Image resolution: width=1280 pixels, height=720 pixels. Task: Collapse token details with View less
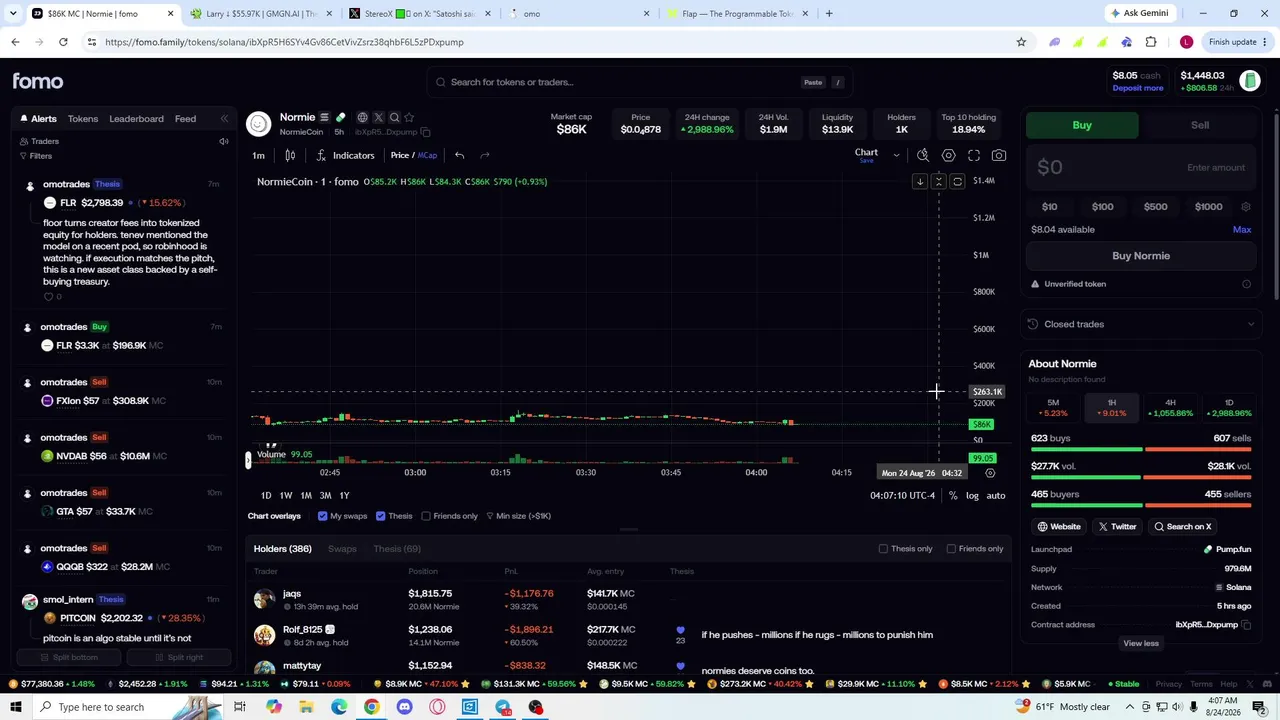tap(1141, 644)
